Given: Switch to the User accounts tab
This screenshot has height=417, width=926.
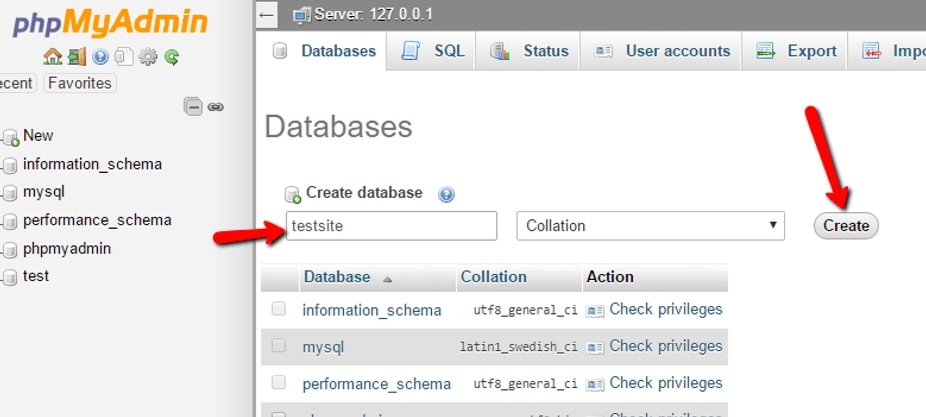Looking at the screenshot, I should [661, 51].
